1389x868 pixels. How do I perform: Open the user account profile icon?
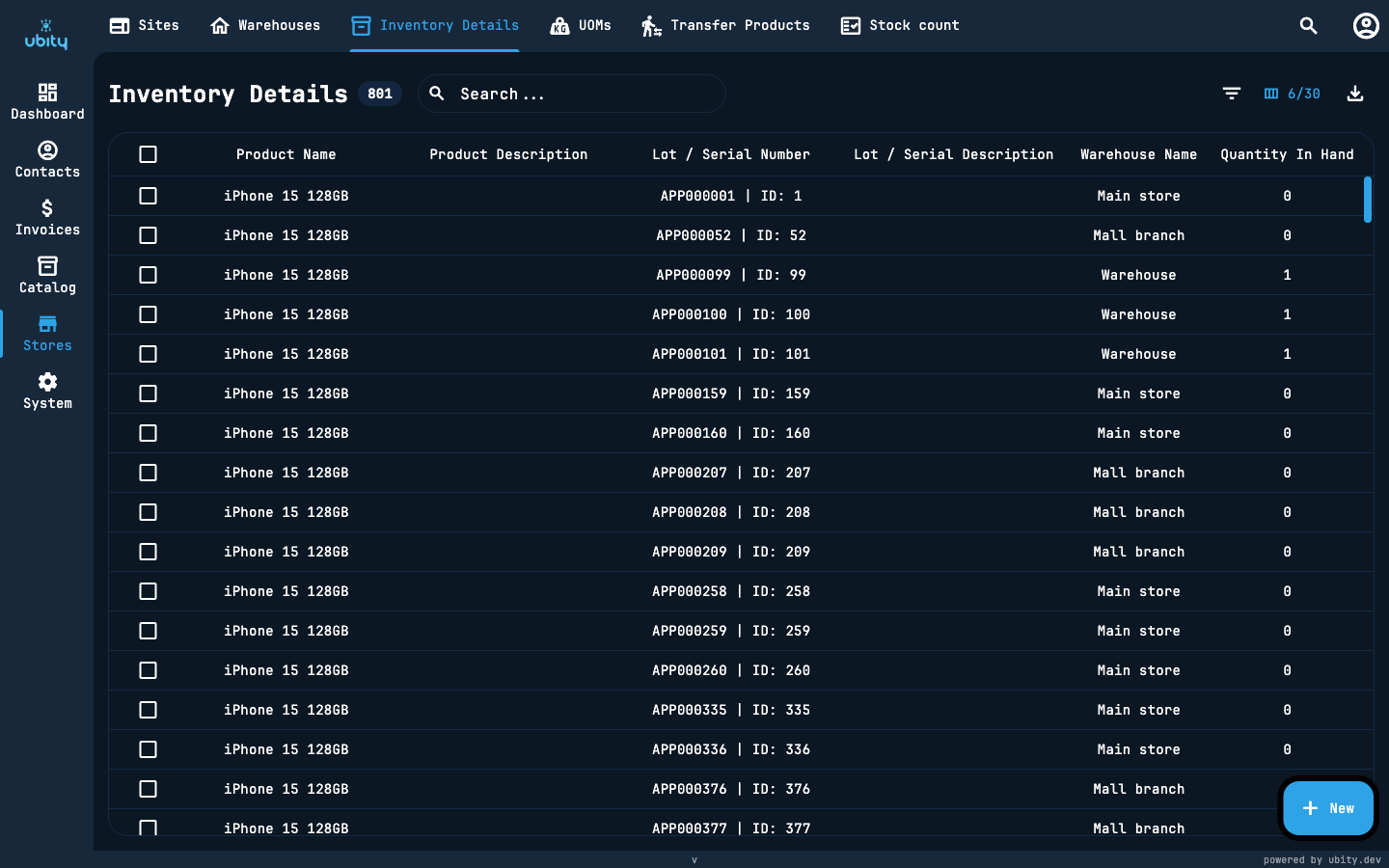coord(1366,26)
